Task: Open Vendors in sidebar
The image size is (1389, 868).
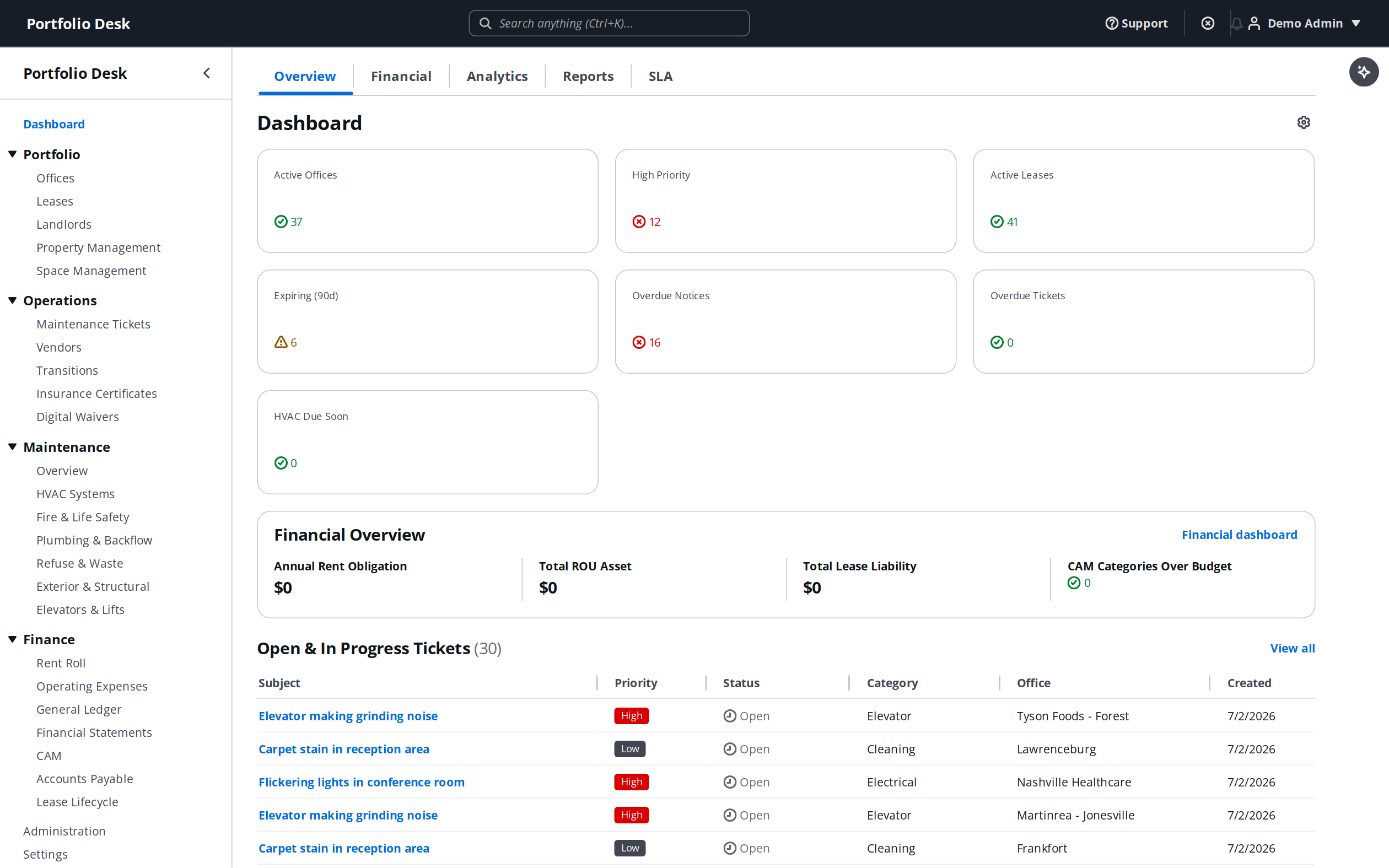Action: tap(58, 347)
